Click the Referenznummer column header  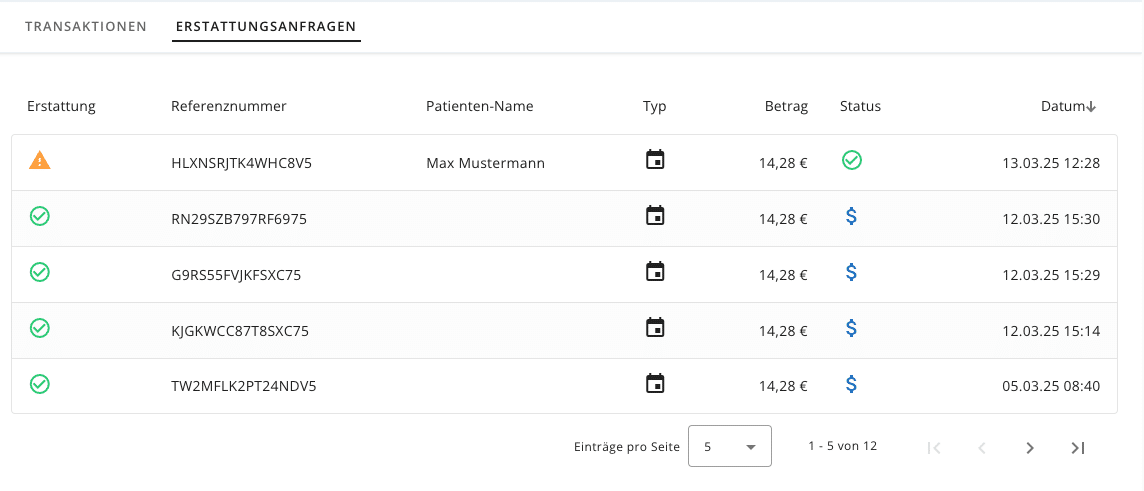coord(229,106)
